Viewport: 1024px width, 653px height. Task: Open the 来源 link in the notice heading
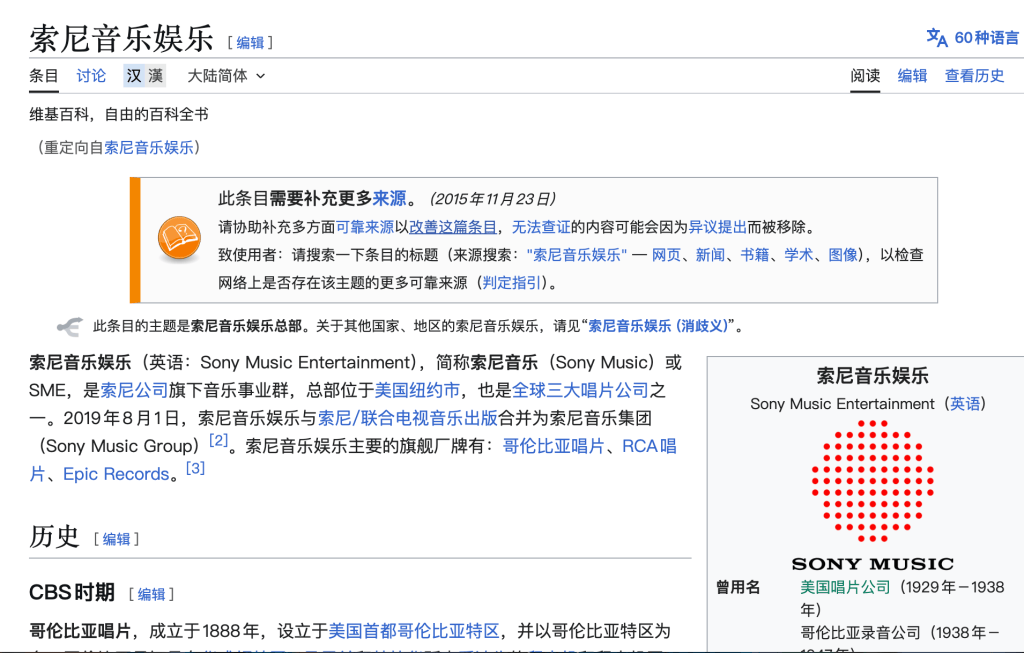point(389,199)
